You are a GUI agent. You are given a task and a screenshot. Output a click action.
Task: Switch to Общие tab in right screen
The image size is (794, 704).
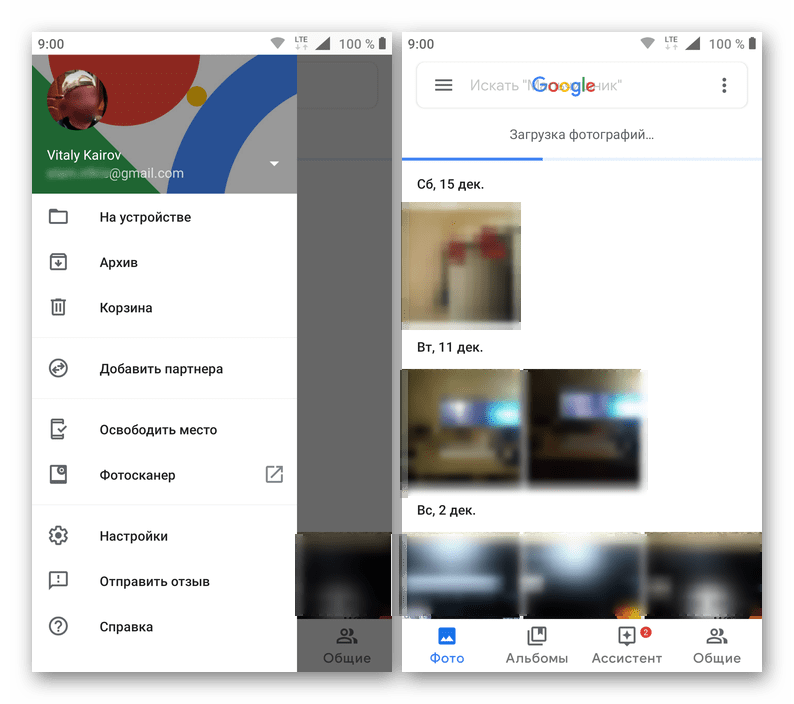717,645
